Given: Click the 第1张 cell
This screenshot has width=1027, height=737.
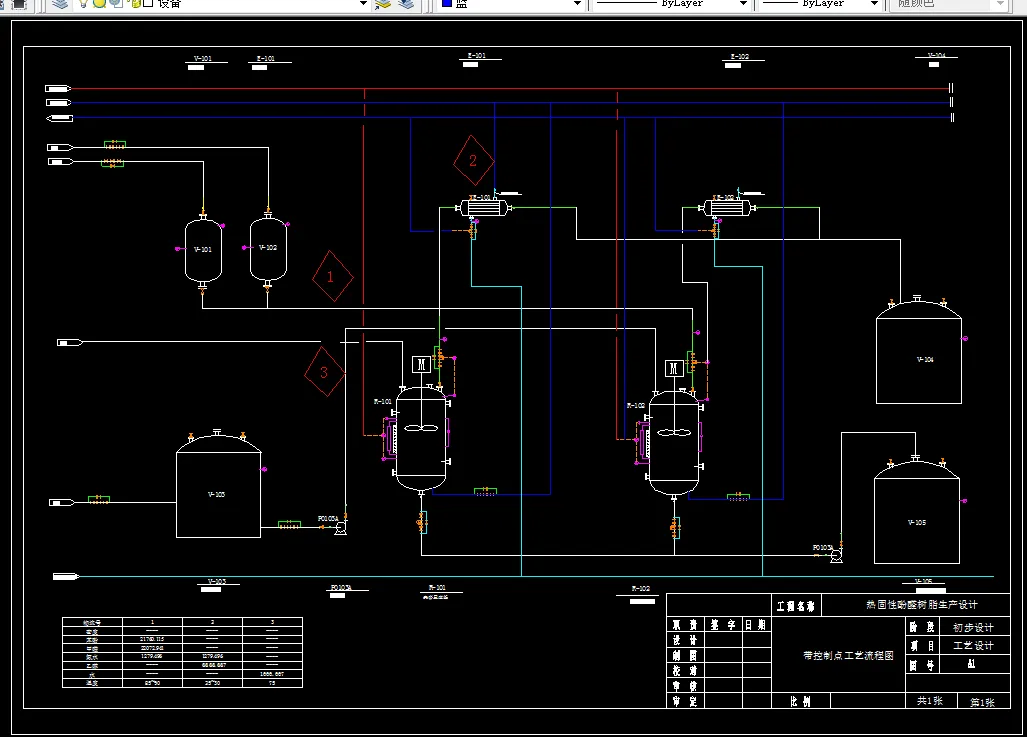Looking at the screenshot, I should point(982,702).
